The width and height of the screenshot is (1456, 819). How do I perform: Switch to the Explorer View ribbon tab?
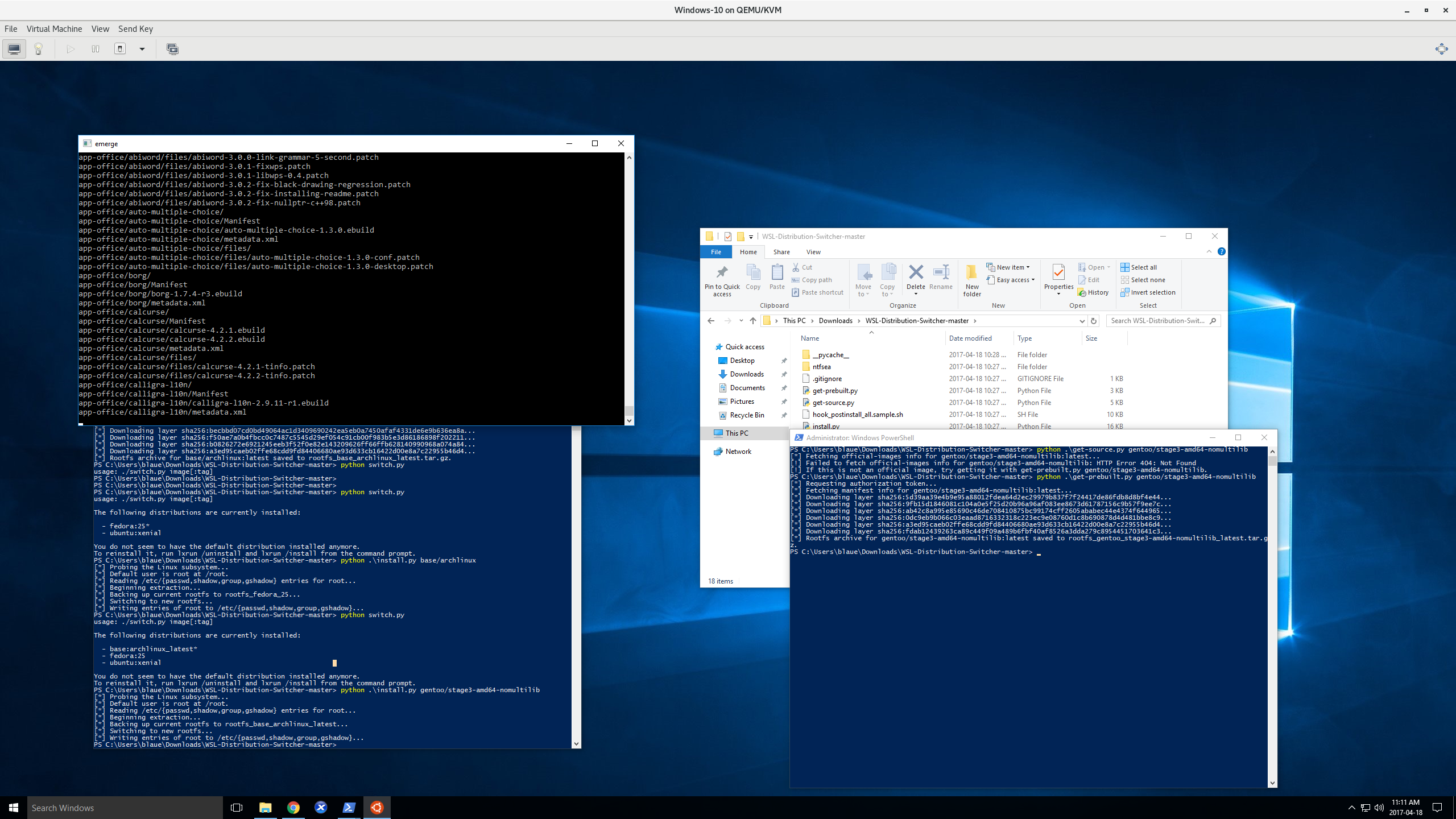point(813,252)
